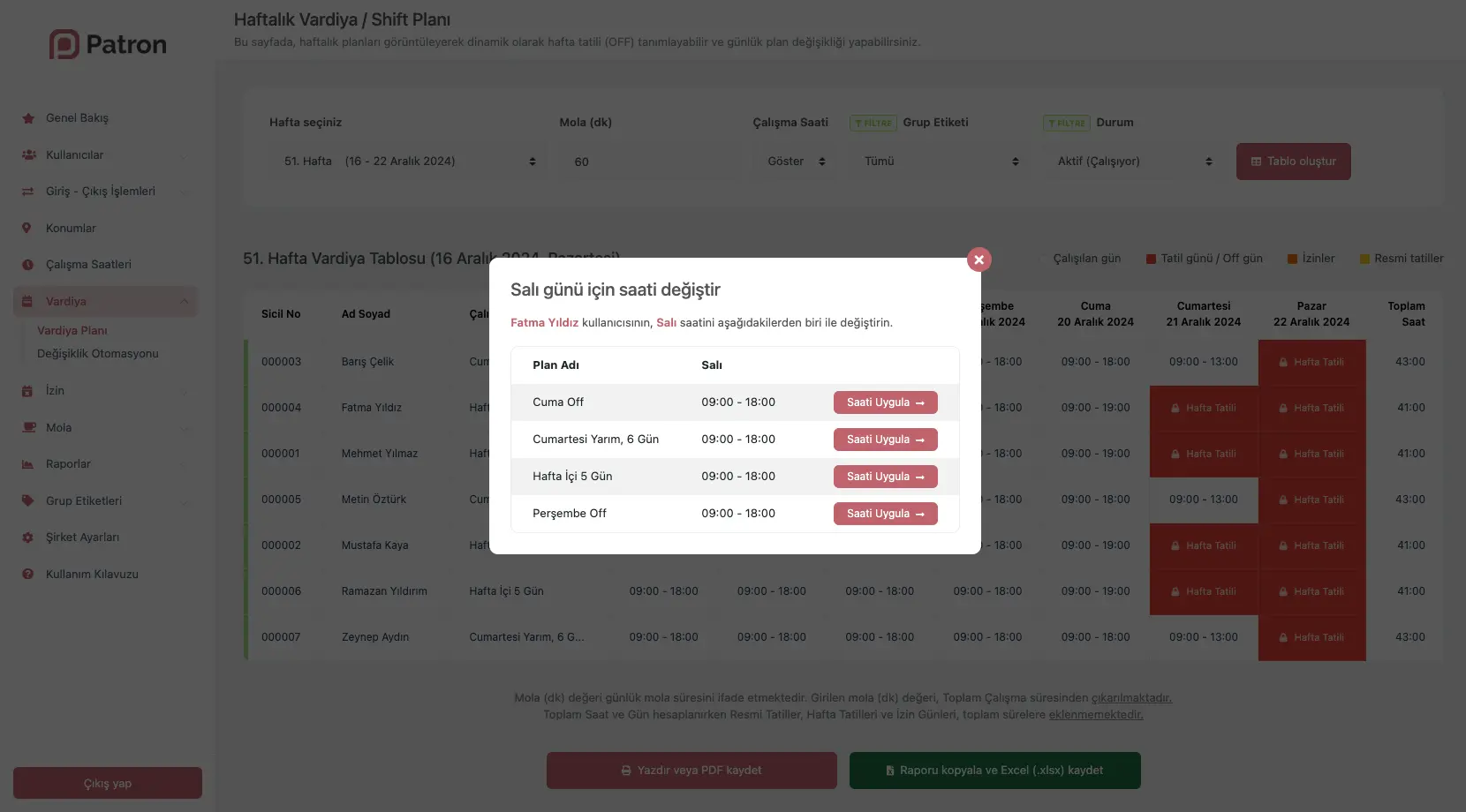Click the Çalışma Saatleri clock icon
Screen dimensions: 1466x812
(27, 265)
